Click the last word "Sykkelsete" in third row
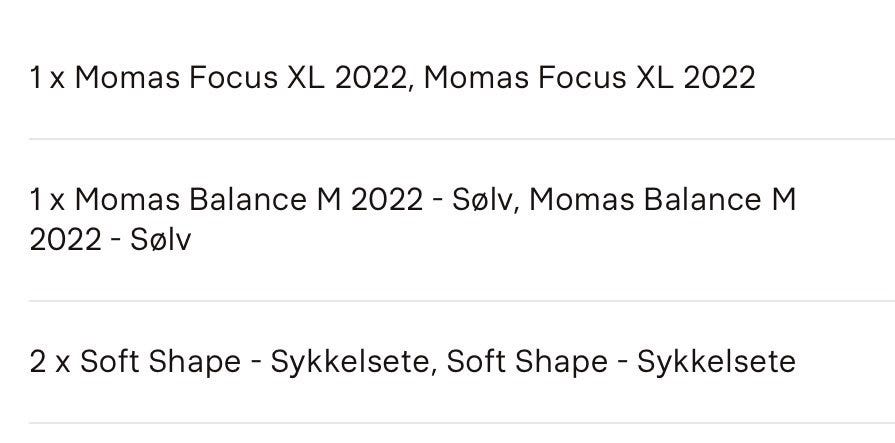The height and width of the screenshot is (443, 895). coord(716,361)
